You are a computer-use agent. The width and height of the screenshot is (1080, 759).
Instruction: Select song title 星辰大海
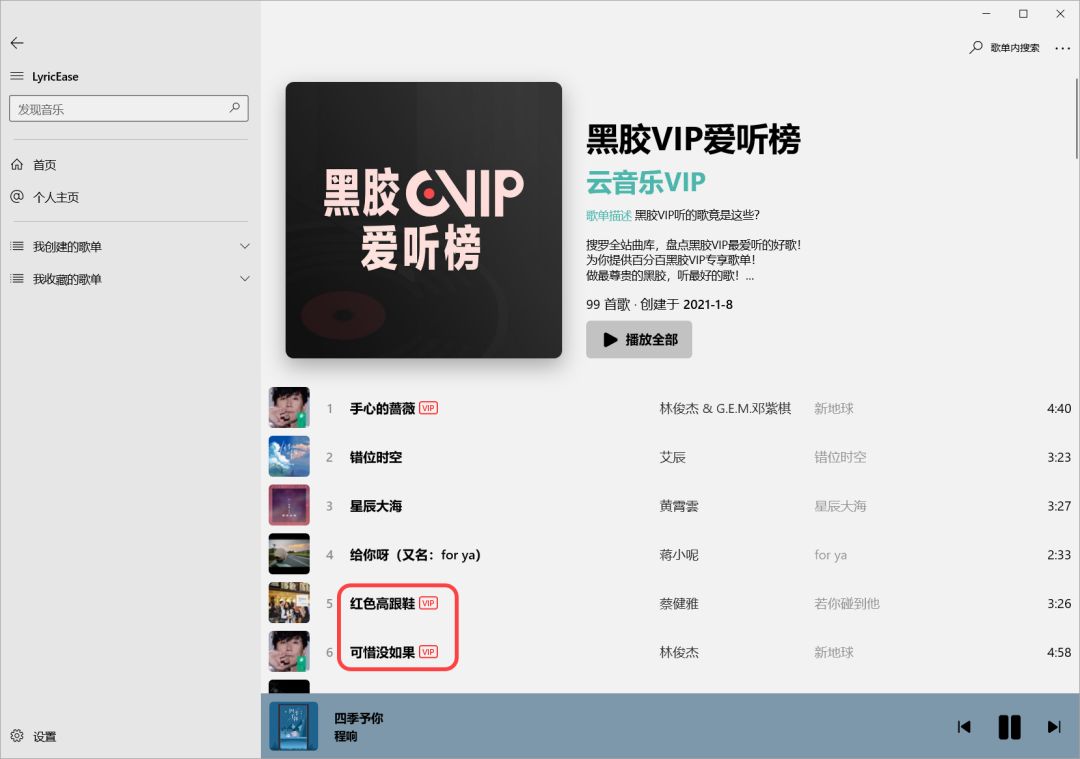point(376,506)
